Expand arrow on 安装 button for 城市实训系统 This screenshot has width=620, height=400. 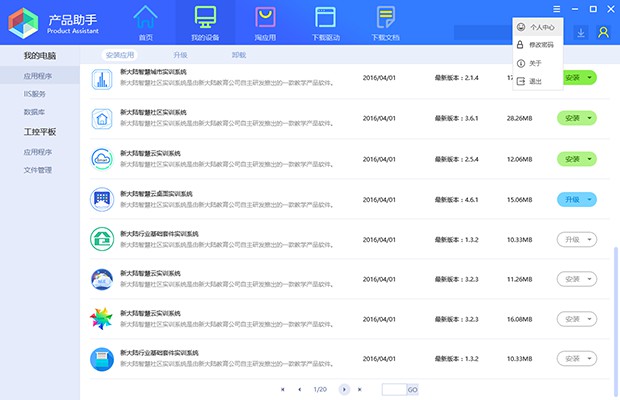[589, 77]
